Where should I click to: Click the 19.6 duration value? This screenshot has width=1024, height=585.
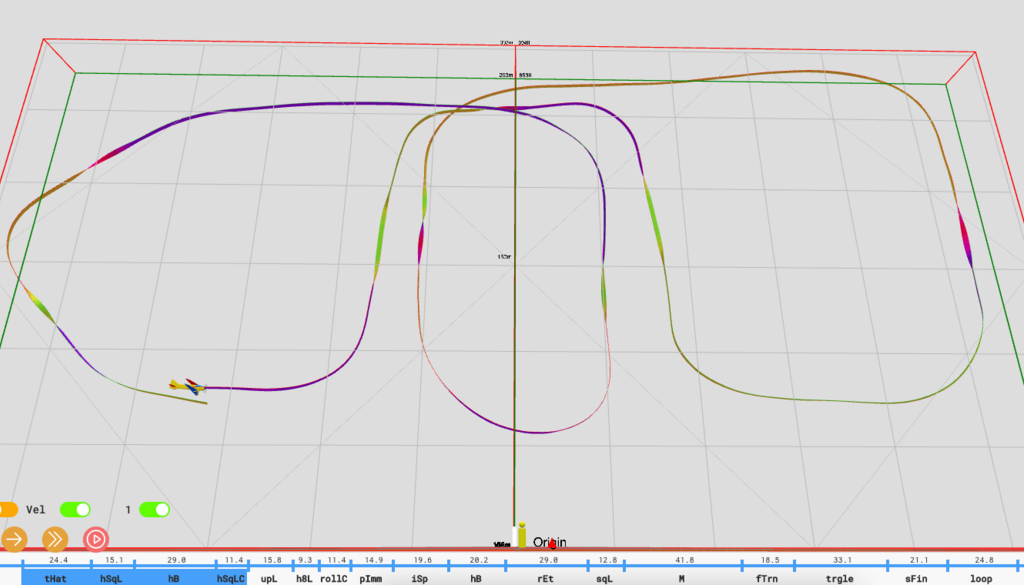[x=423, y=560]
